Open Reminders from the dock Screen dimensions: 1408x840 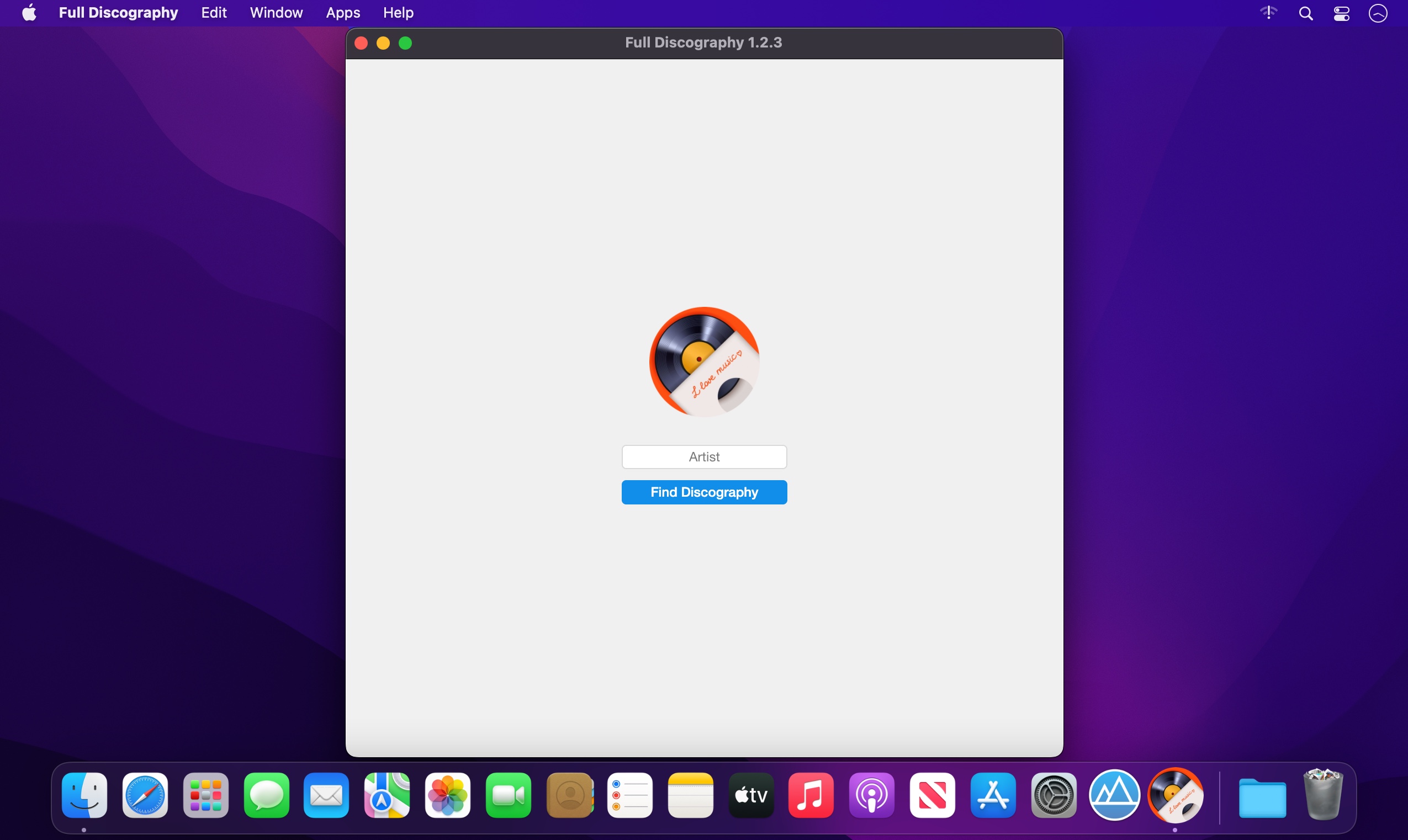(630, 795)
